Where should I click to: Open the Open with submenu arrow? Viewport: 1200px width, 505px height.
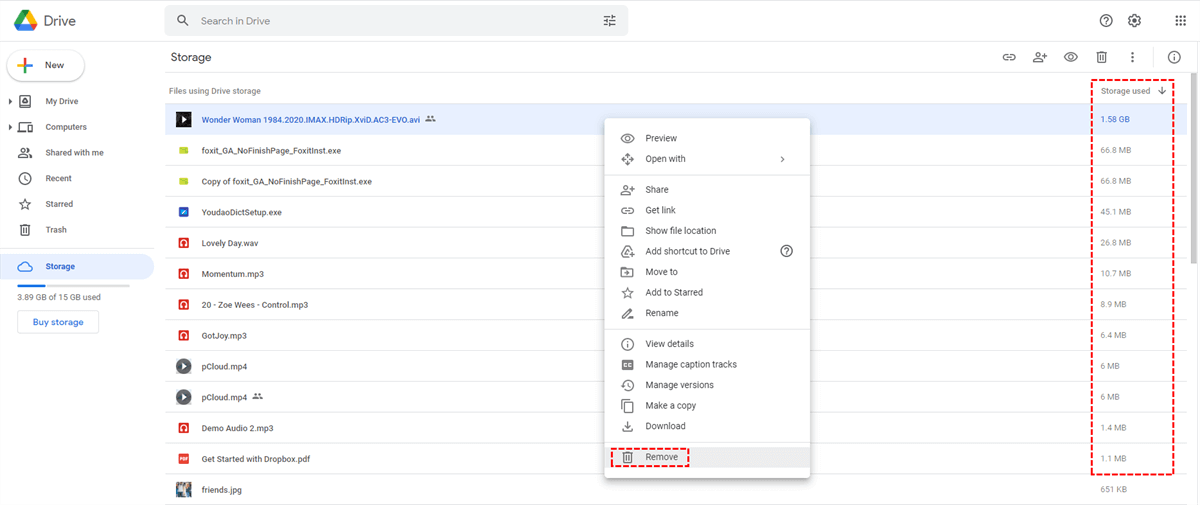pyautogui.click(x=783, y=159)
